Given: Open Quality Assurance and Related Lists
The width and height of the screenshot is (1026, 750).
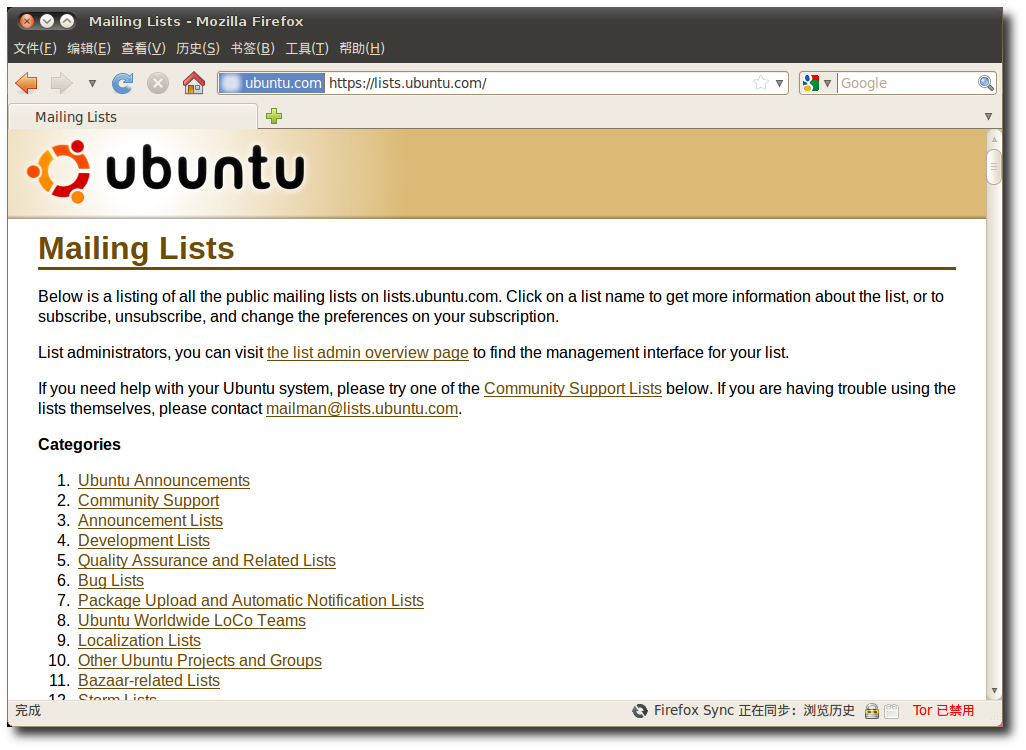Looking at the screenshot, I should (207, 561).
